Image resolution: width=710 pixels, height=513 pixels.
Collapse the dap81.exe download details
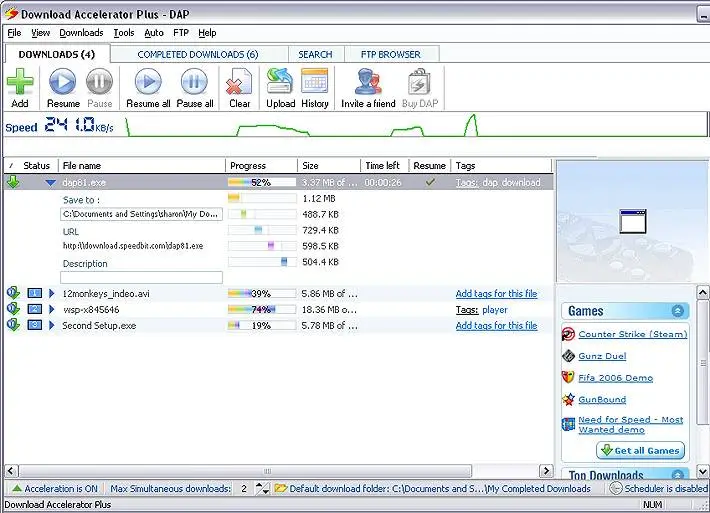tap(50, 183)
